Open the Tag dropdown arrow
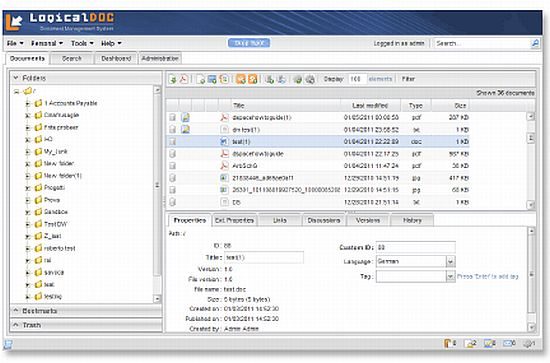Viewport: 550px width, 363px height. pos(450,276)
